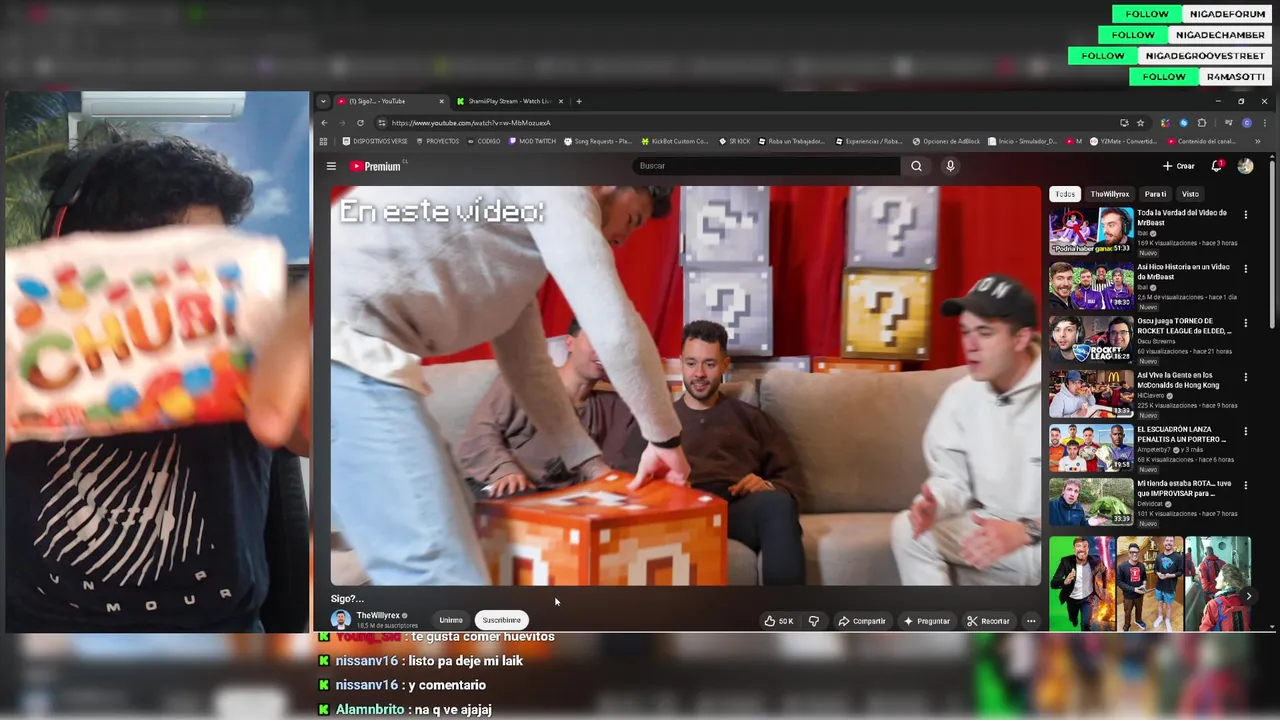Open the YouTube account avatar menu

tap(1245, 166)
